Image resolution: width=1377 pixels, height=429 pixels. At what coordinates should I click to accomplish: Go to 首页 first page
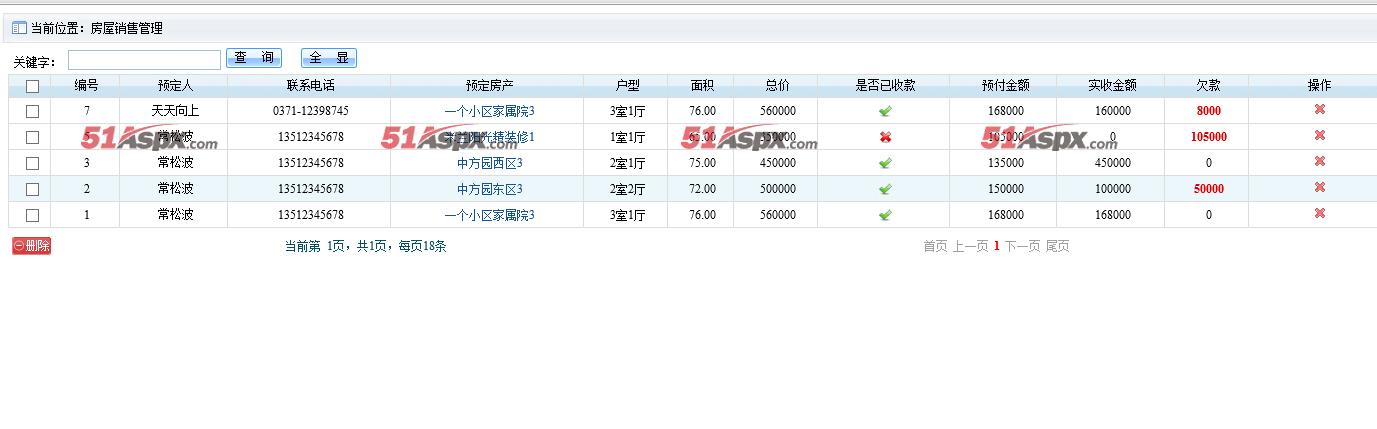pyautogui.click(x=935, y=246)
